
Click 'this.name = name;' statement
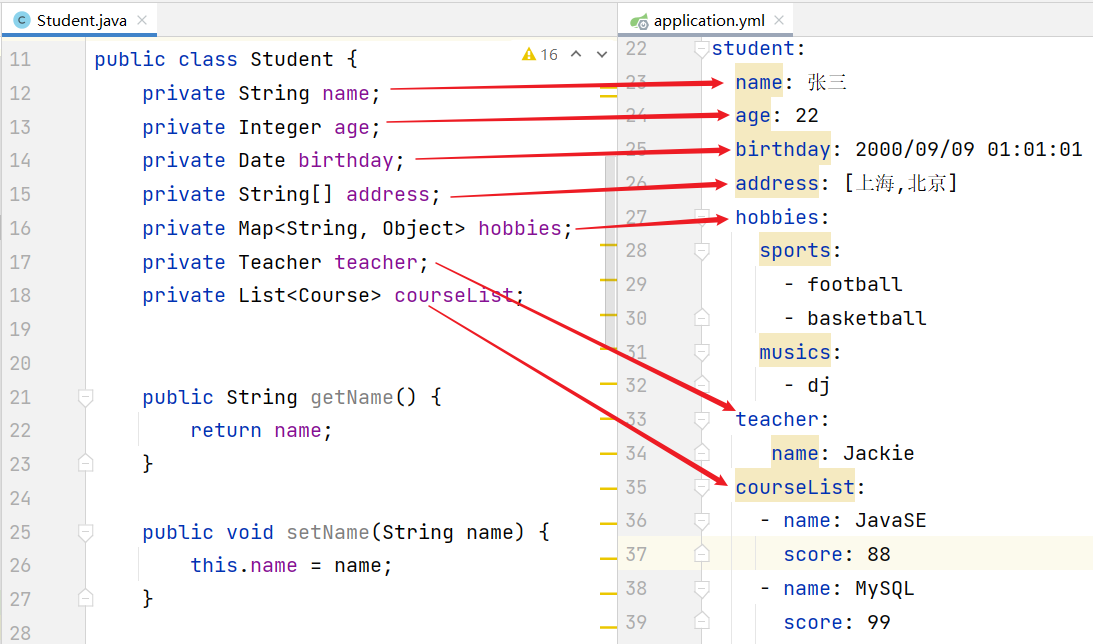tap(291, 565)
